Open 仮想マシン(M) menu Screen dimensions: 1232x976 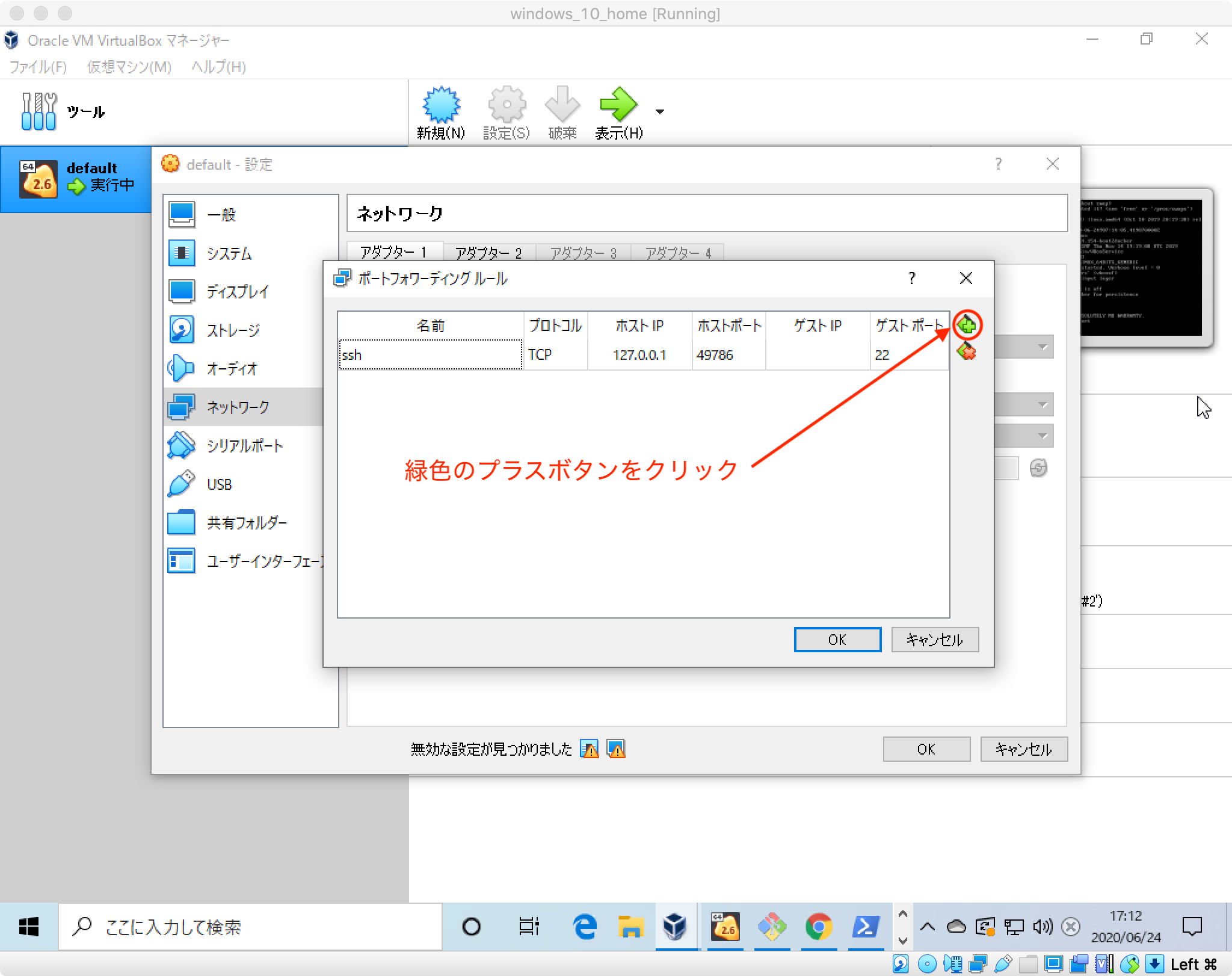coord(129,67)
